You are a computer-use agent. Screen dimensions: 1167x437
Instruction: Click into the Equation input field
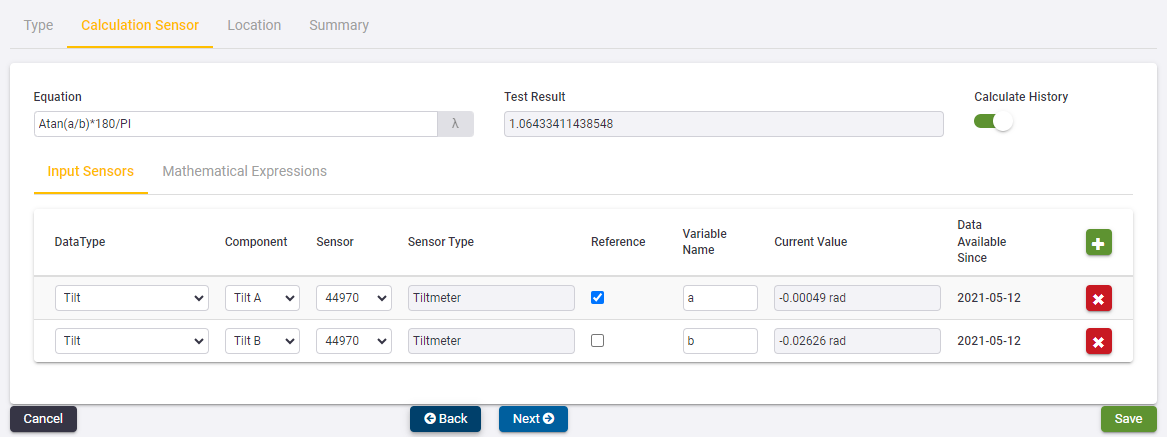pyautogui.click(x=235, y=124)
